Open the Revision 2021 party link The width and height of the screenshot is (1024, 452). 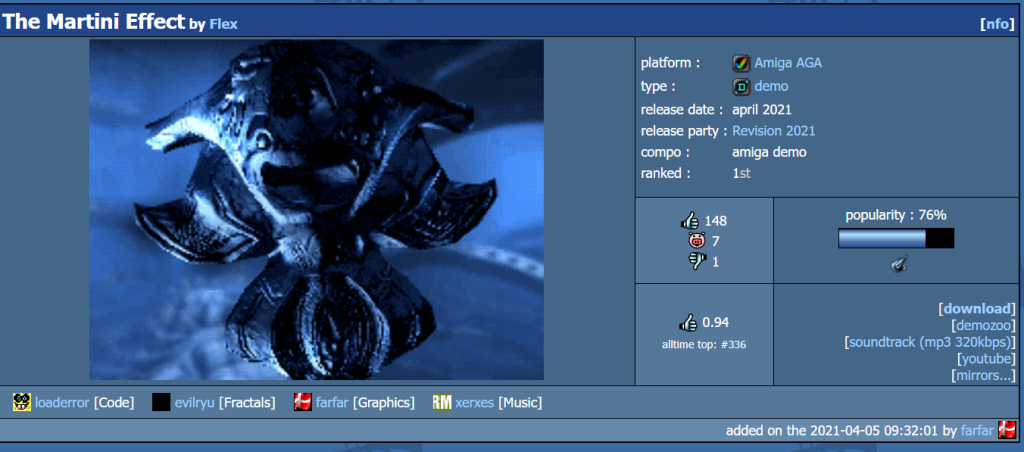(x=773, y=131)
